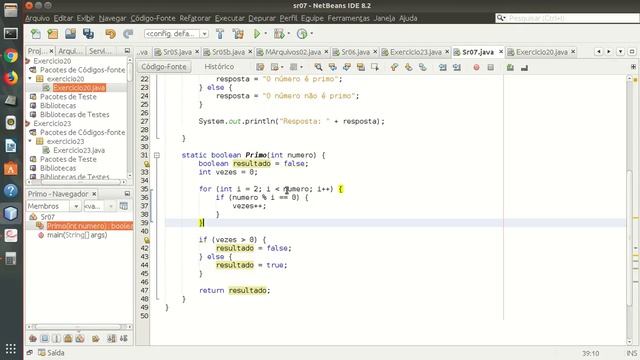Click the Redo arrow icon
The width and height of the screenshot is (640, 360).
[128, 34]
